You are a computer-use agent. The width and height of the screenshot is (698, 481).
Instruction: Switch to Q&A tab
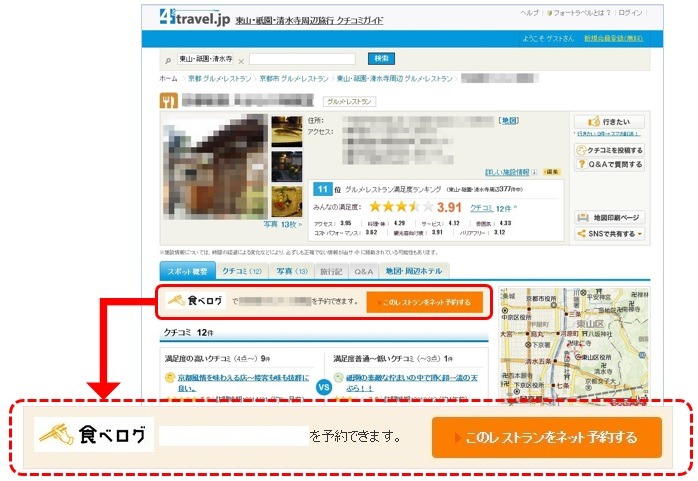364,271
